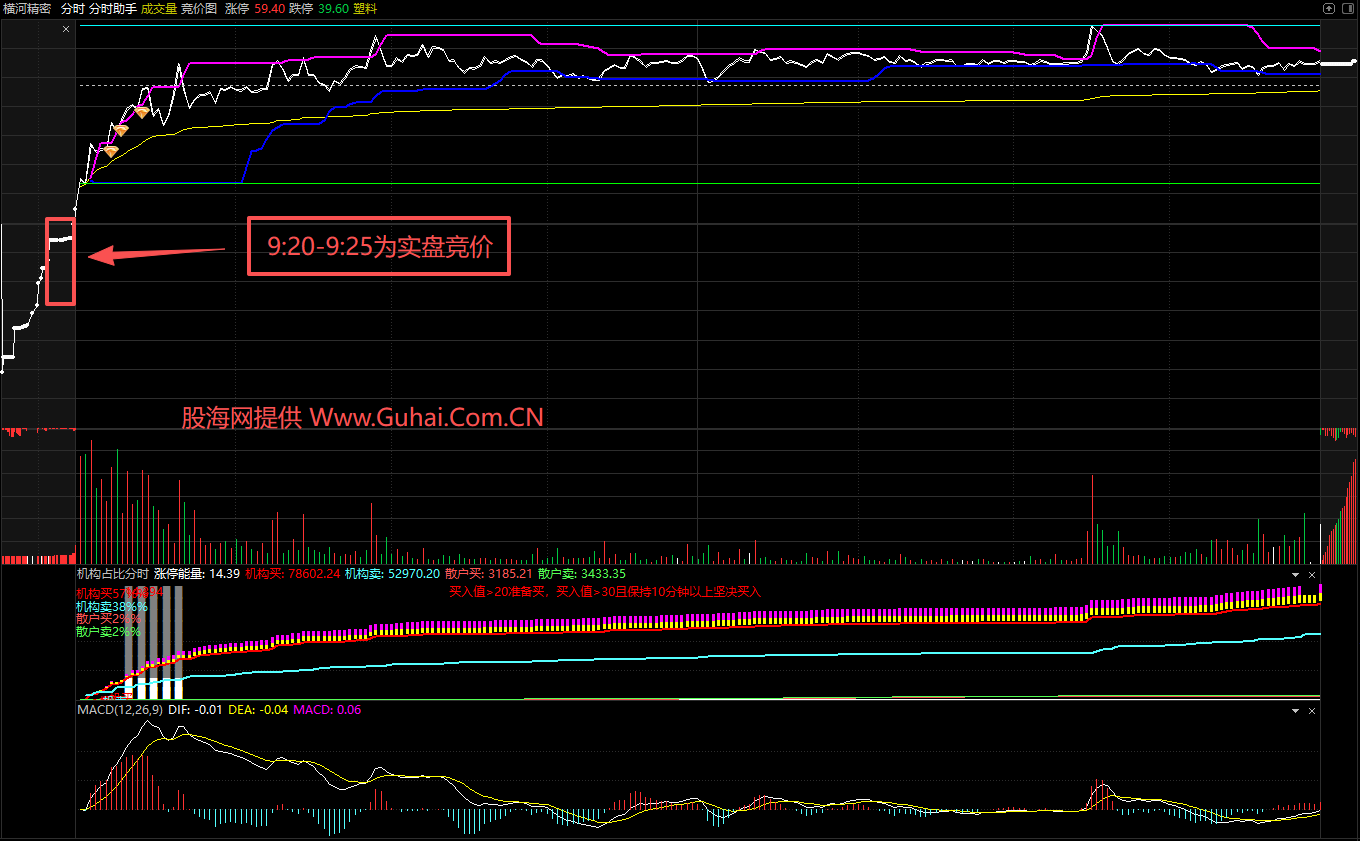Open the 竞价图 auction chart view

[199, 8]
